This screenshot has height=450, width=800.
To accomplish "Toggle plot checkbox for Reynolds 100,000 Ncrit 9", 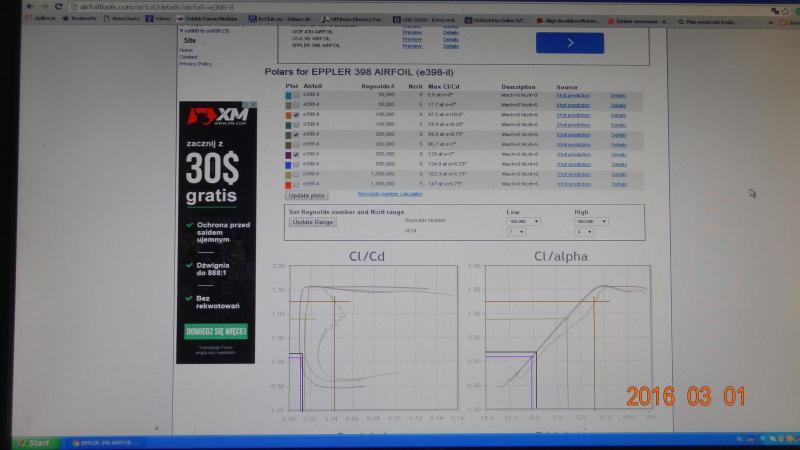I will tap(294, 115).
